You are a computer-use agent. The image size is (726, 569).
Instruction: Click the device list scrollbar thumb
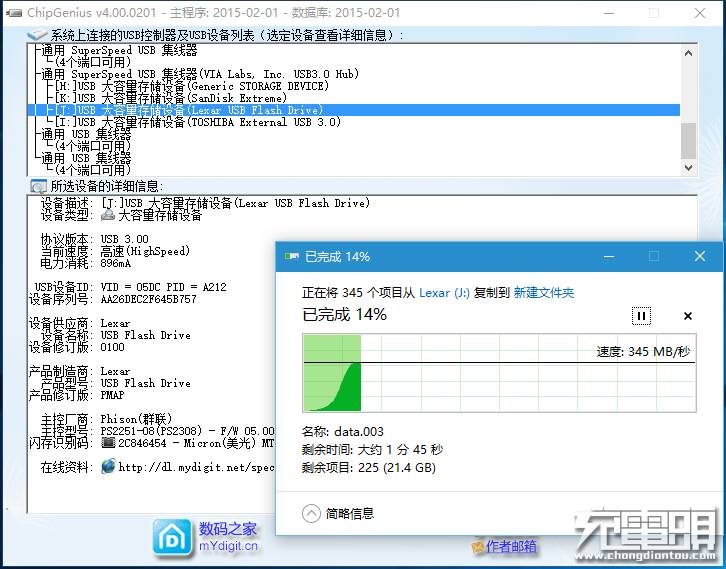[x=688, y=141]
